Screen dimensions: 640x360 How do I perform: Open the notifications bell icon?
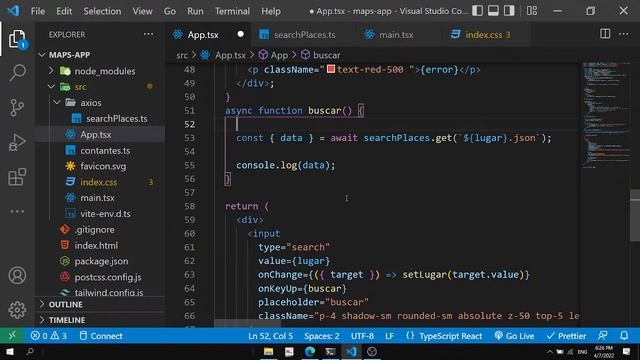coord(624,336)
